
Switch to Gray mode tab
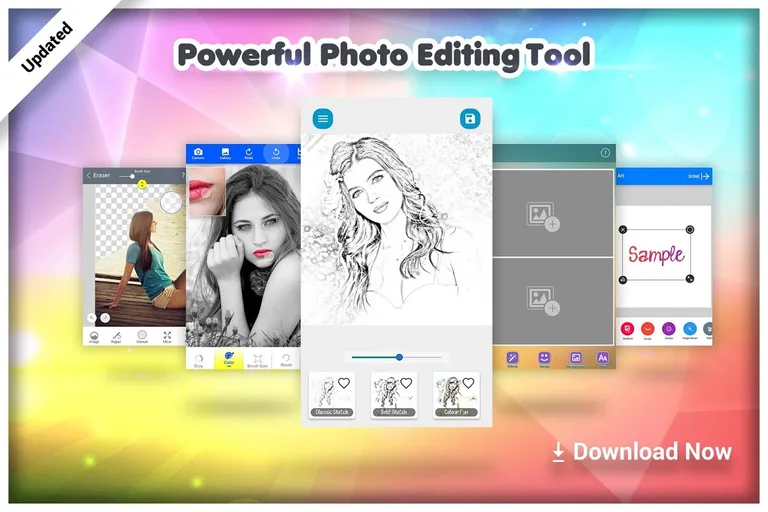(x=199, y=360)
